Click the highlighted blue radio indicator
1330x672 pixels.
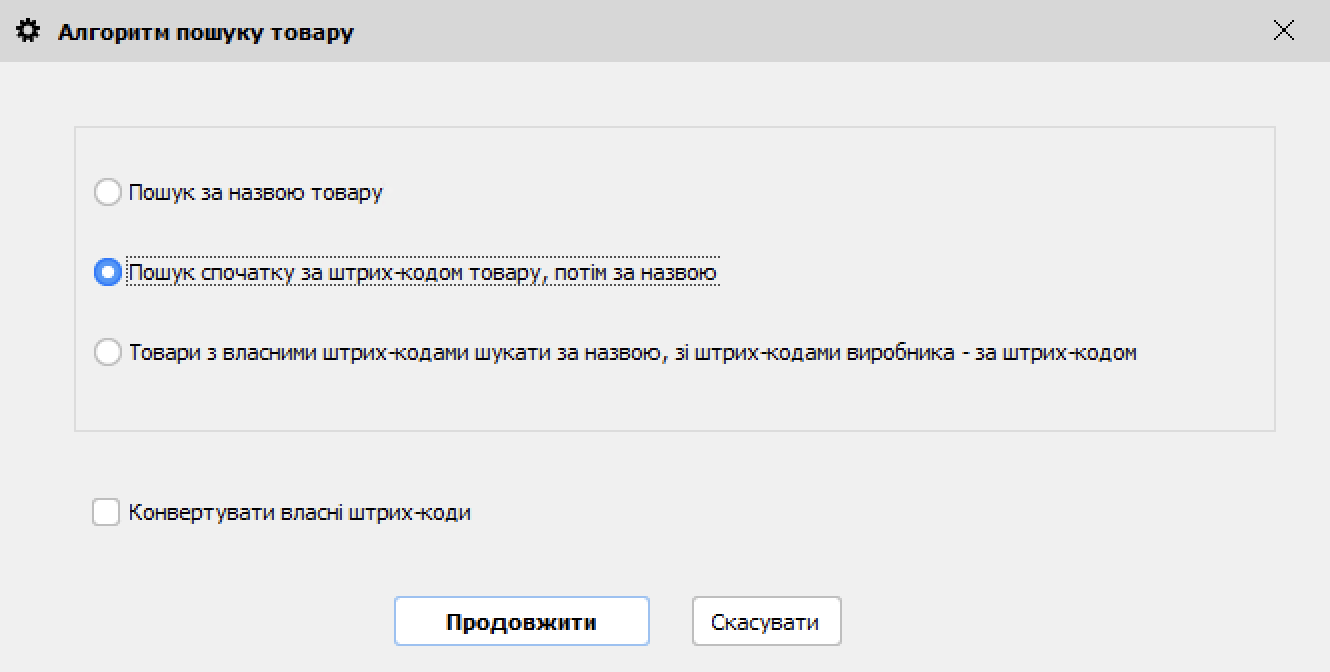coord(107,272)
